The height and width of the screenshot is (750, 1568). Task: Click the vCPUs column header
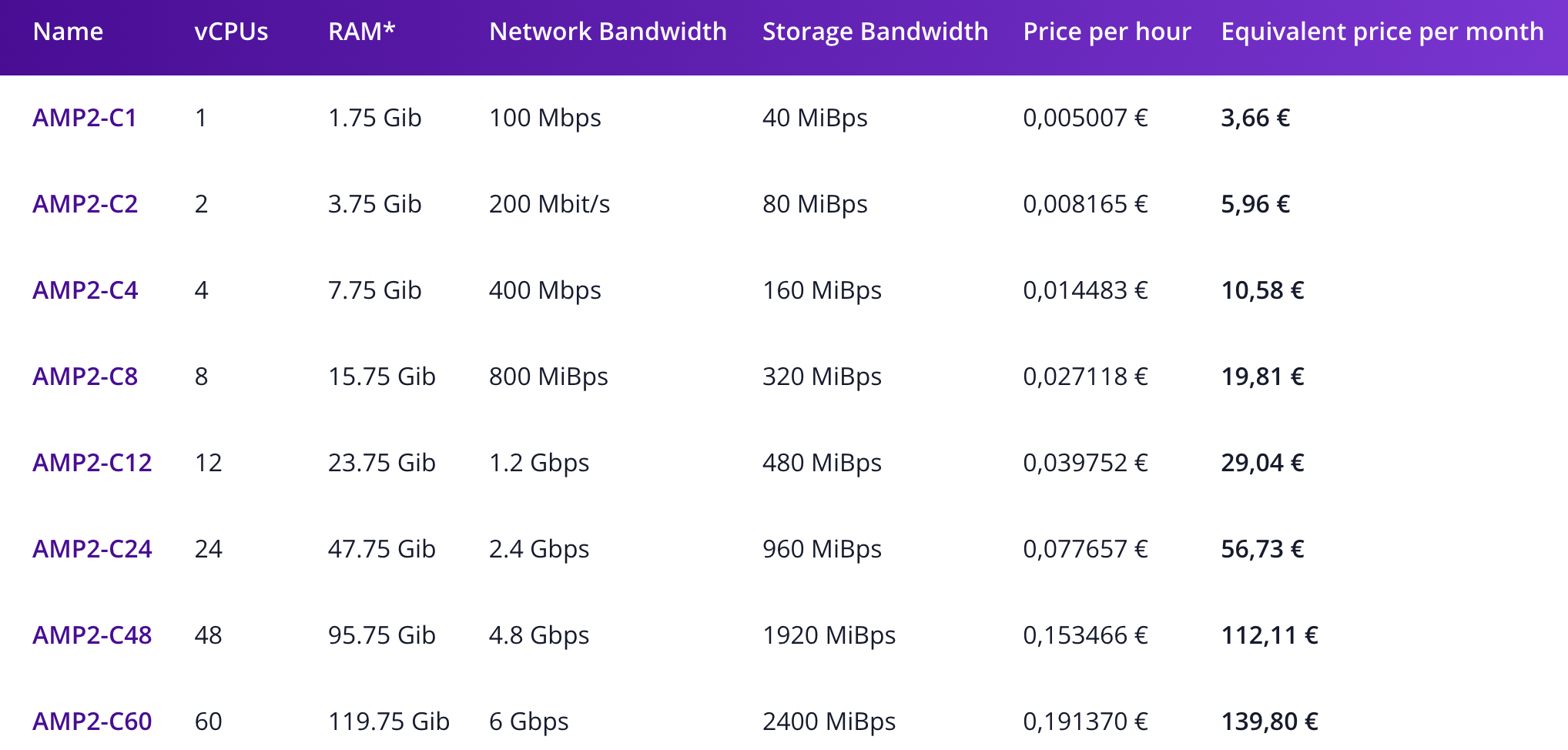[x=232, y=32]
